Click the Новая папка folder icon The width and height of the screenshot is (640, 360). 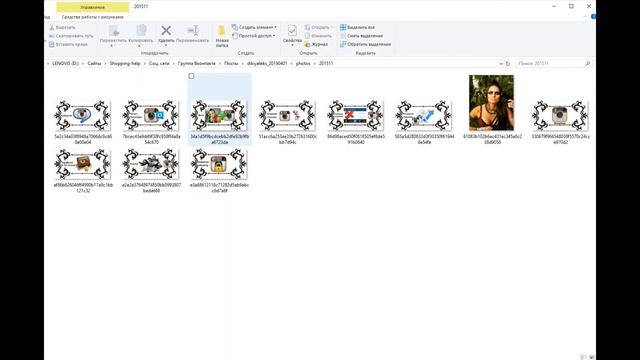coord(222,31)
